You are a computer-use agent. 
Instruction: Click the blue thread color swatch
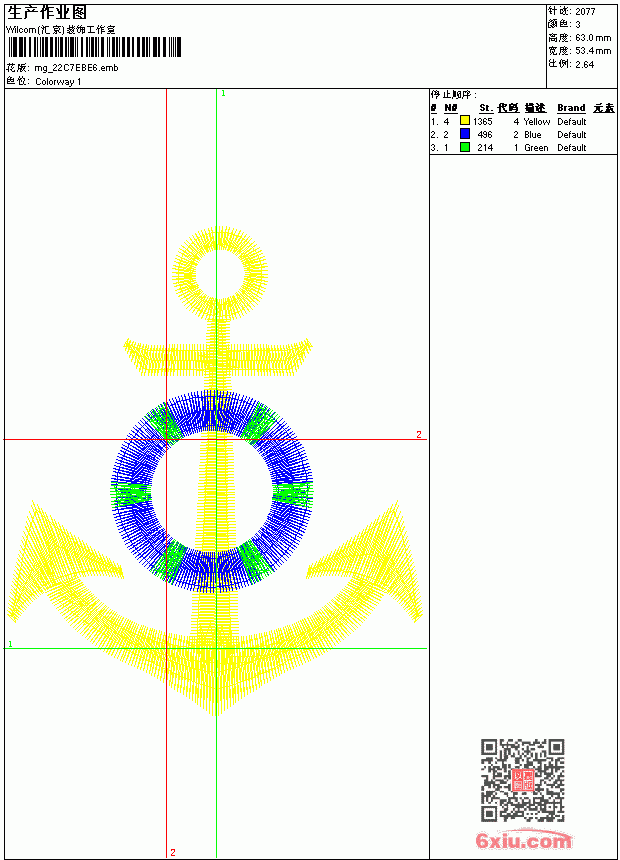[465, 134]
